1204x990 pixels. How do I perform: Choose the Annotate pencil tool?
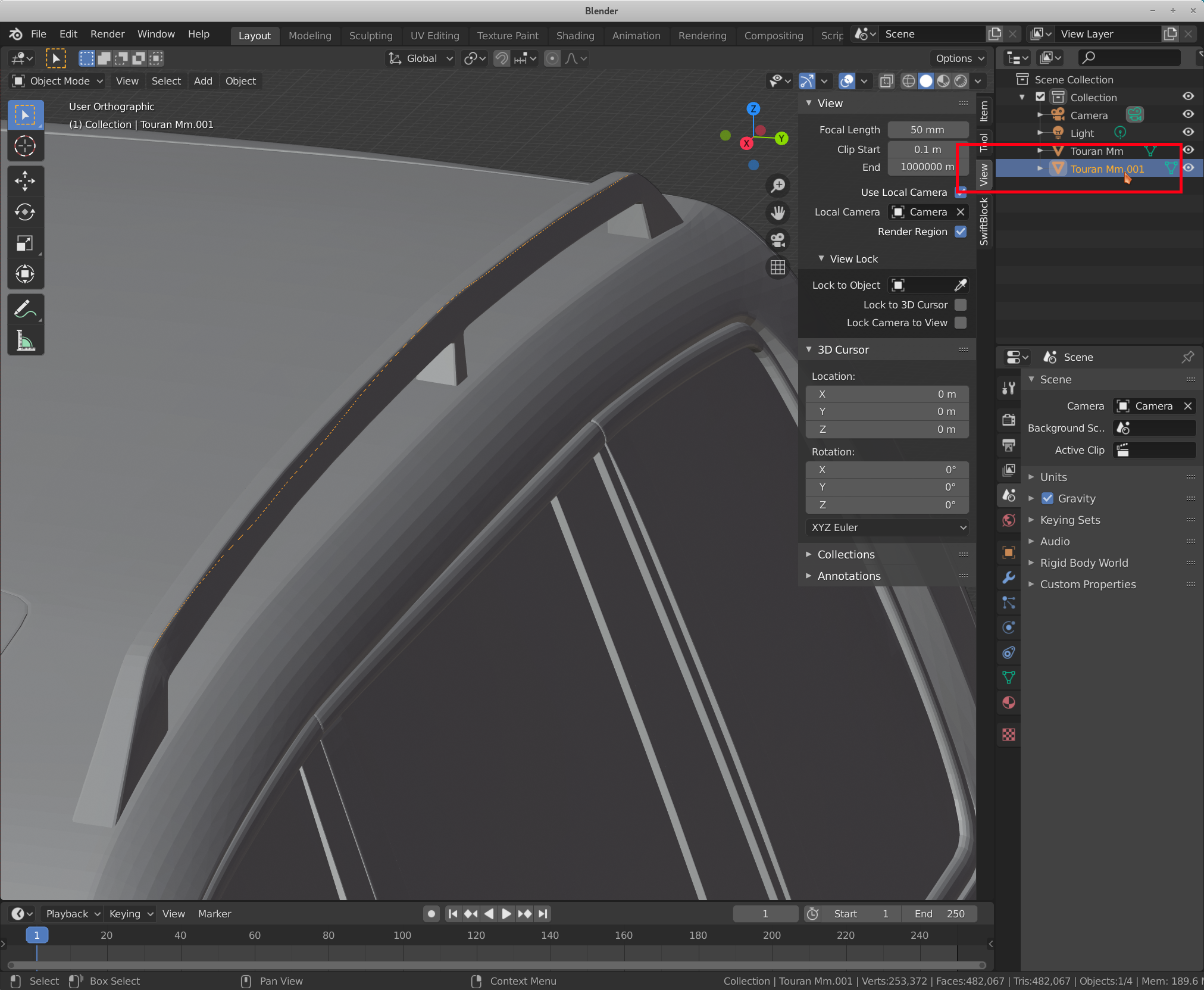pos(25,310)
